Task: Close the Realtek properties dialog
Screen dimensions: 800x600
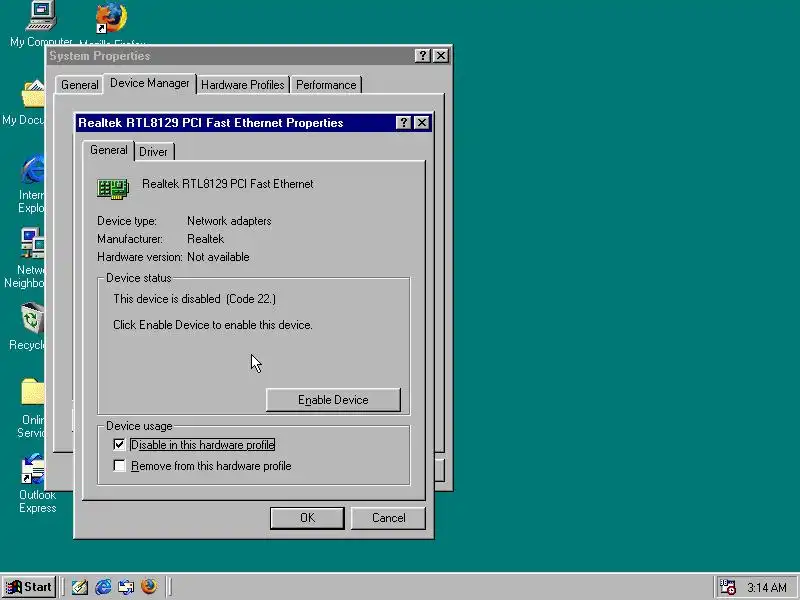Action: [x=422, y=122]
